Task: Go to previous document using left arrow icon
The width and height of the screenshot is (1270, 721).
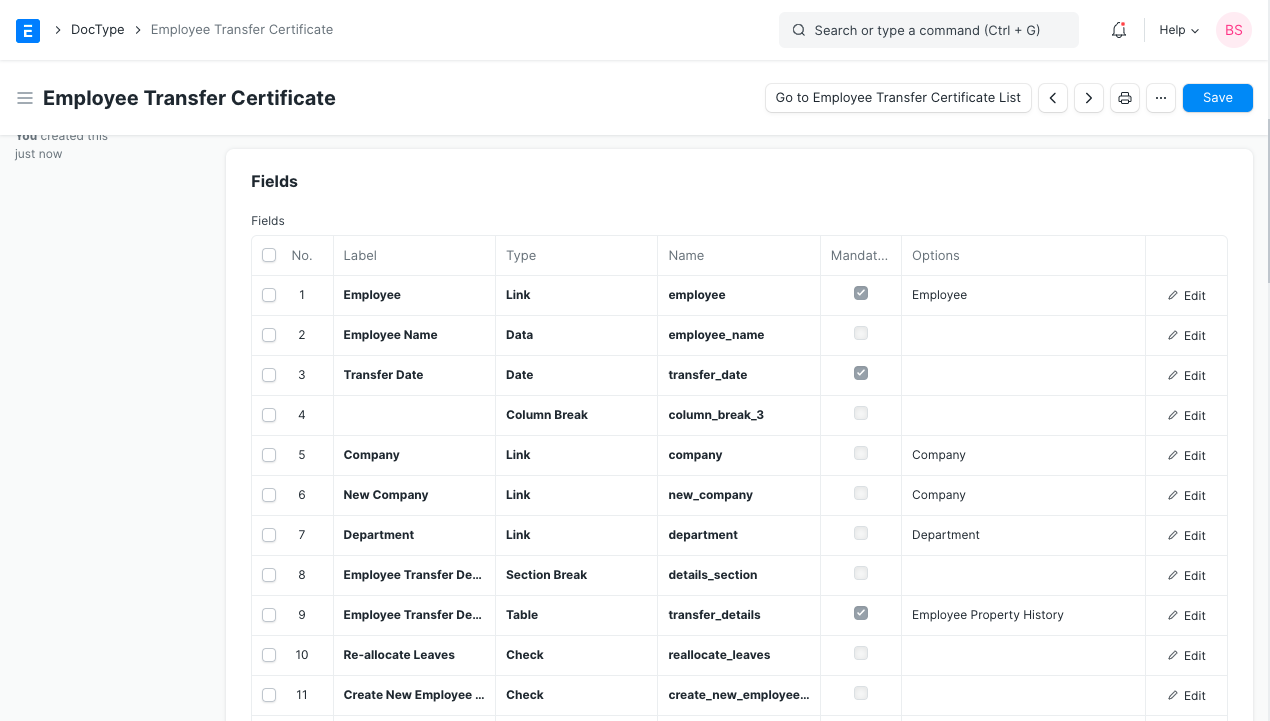Action: click(x=1052, y=97)
